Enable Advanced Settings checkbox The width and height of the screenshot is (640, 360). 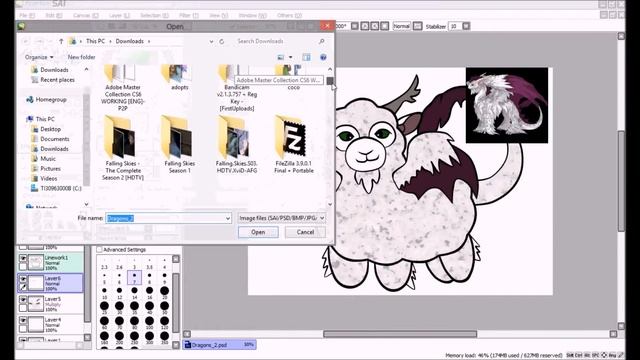coord(100,249)
